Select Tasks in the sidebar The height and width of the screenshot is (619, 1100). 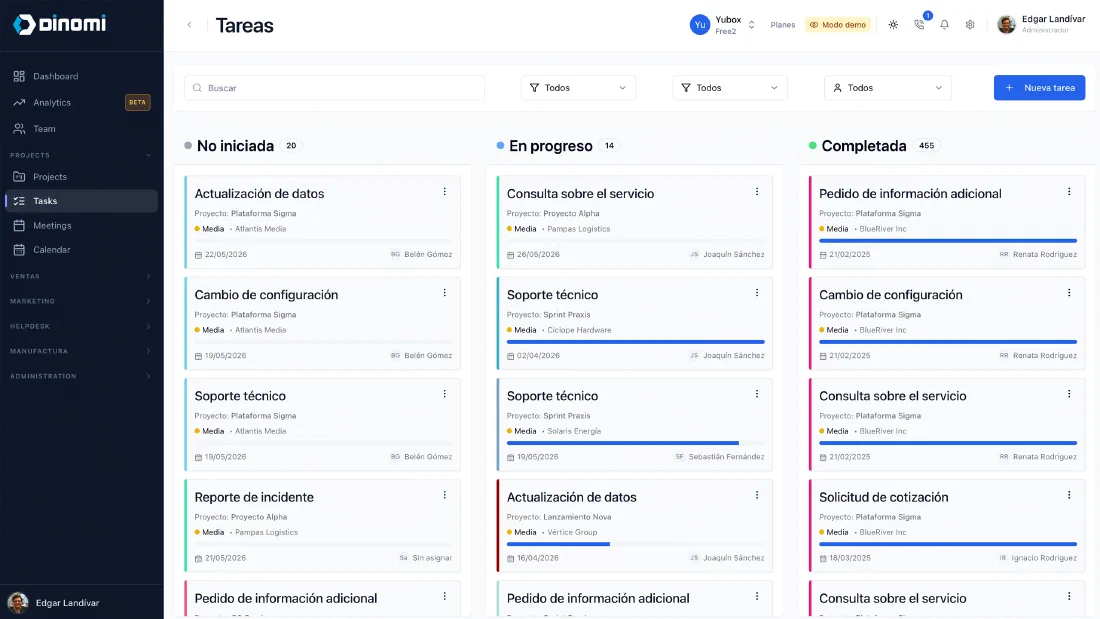click(x=81, y=201)
